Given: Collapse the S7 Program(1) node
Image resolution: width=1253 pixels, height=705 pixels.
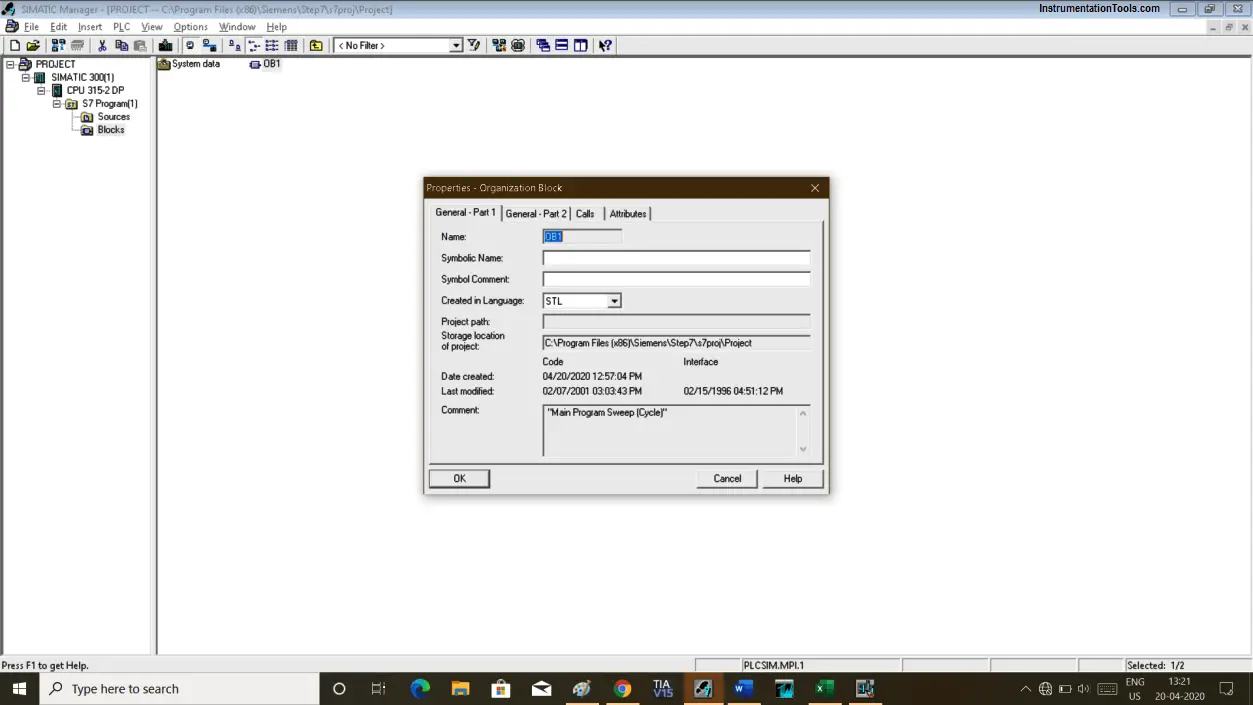Looking at the screenshot, I should point(57,103).
